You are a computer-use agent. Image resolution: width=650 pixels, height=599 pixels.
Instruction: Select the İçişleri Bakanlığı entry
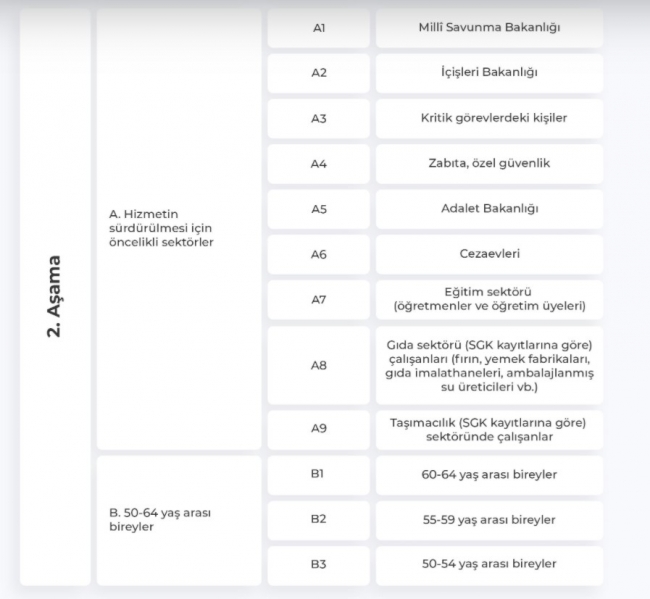(489, 73)
